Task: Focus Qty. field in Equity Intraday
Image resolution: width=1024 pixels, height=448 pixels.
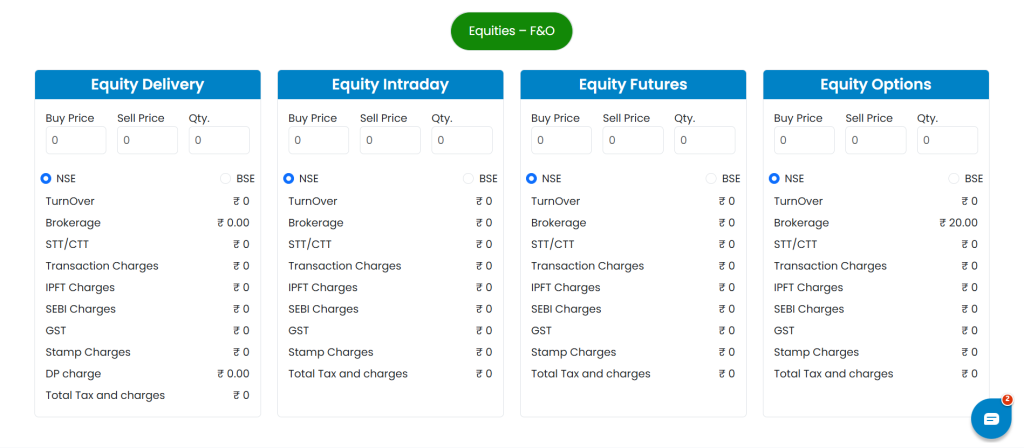Action: [x=462, y=140]
